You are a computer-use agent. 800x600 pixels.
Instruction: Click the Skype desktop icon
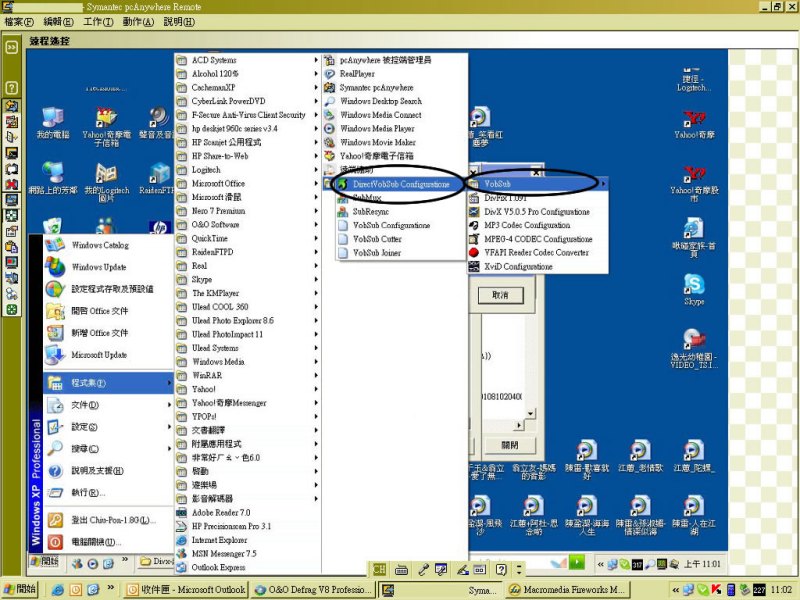pyautogui.click(x=694, y=288)
